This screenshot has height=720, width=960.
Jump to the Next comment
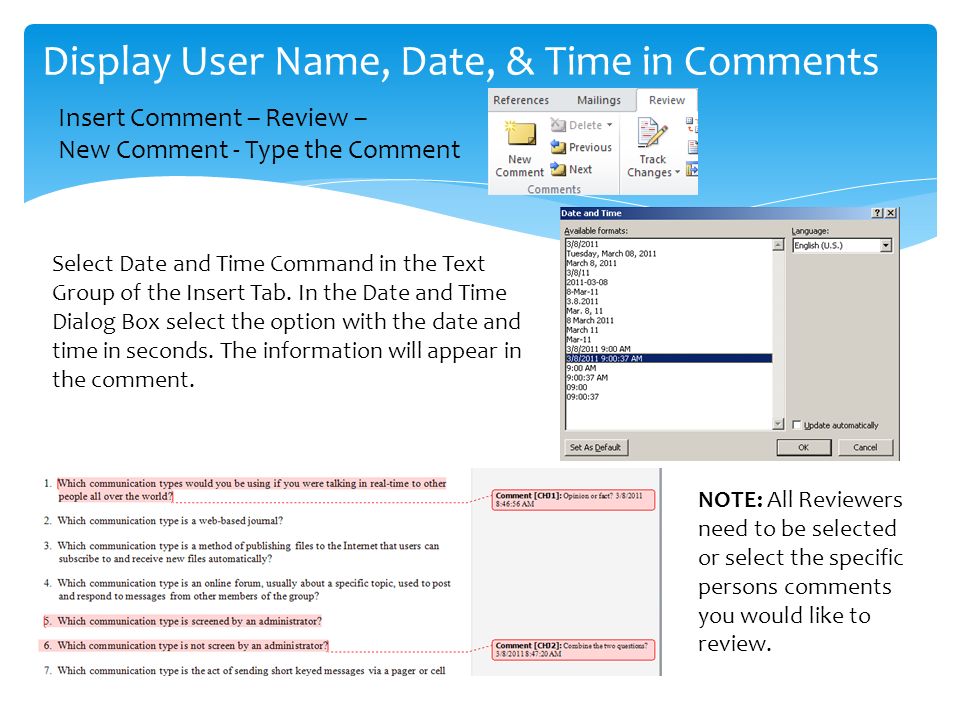pos(571,169)
